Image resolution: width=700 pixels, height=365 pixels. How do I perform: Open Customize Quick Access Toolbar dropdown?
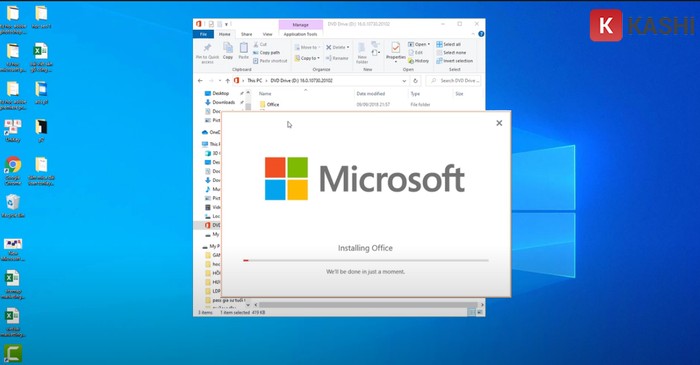pyautogui.click(x=226, y=24)
